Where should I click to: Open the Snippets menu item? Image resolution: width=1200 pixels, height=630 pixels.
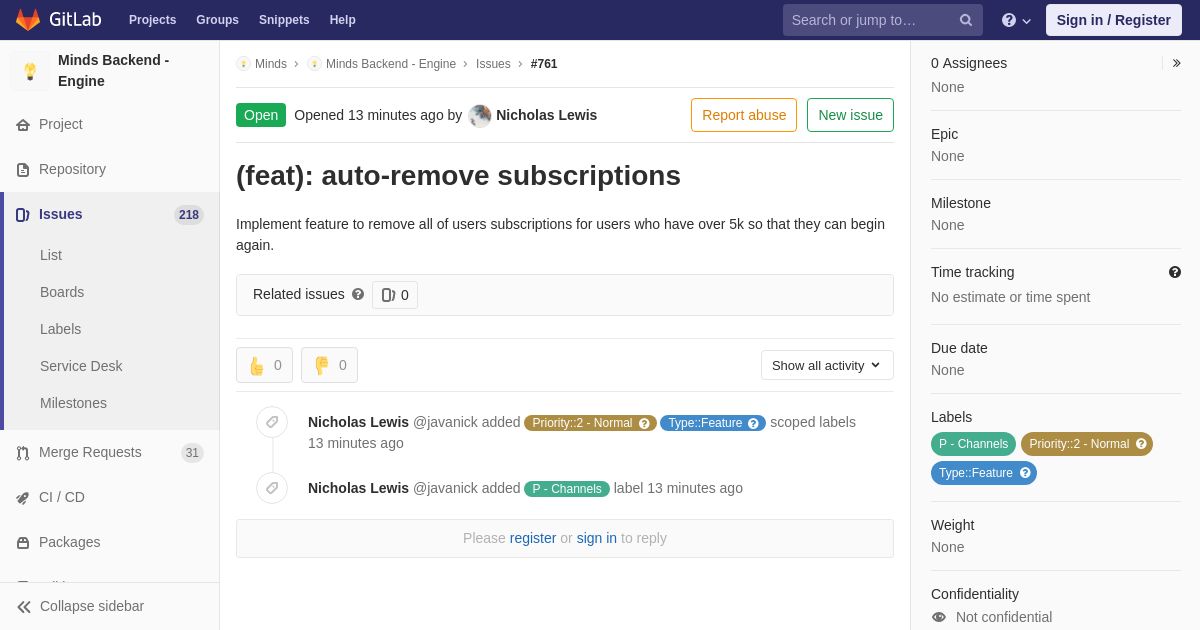point(284,20)
